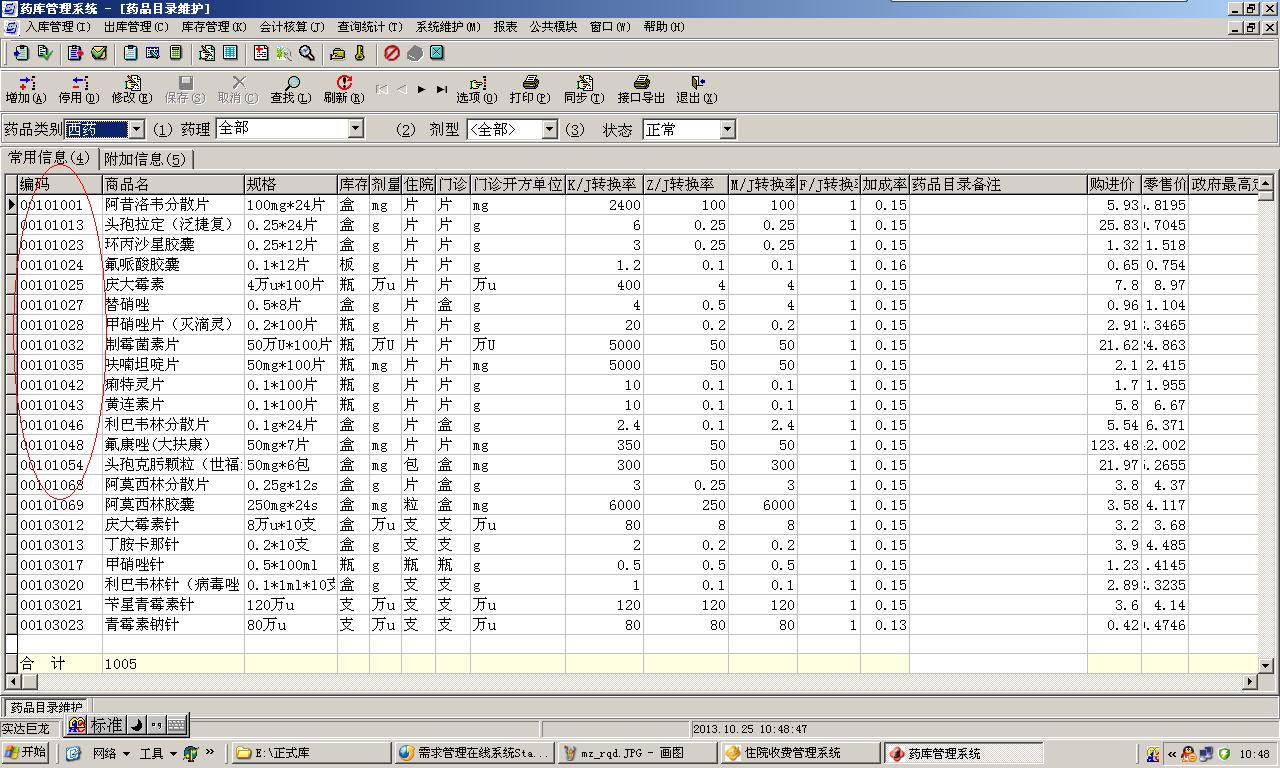Click the yellow envelope with check icon

point(99,53)
